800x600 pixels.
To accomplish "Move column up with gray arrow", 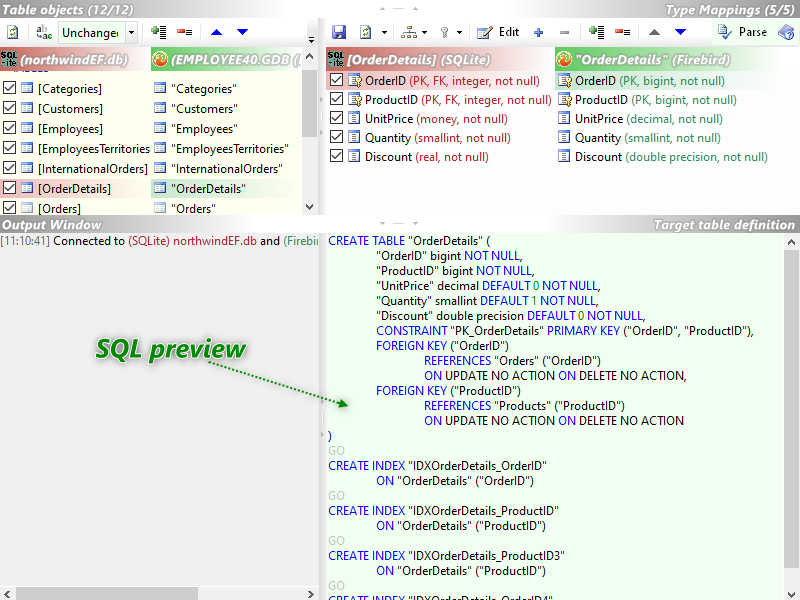I will (654, 32).
